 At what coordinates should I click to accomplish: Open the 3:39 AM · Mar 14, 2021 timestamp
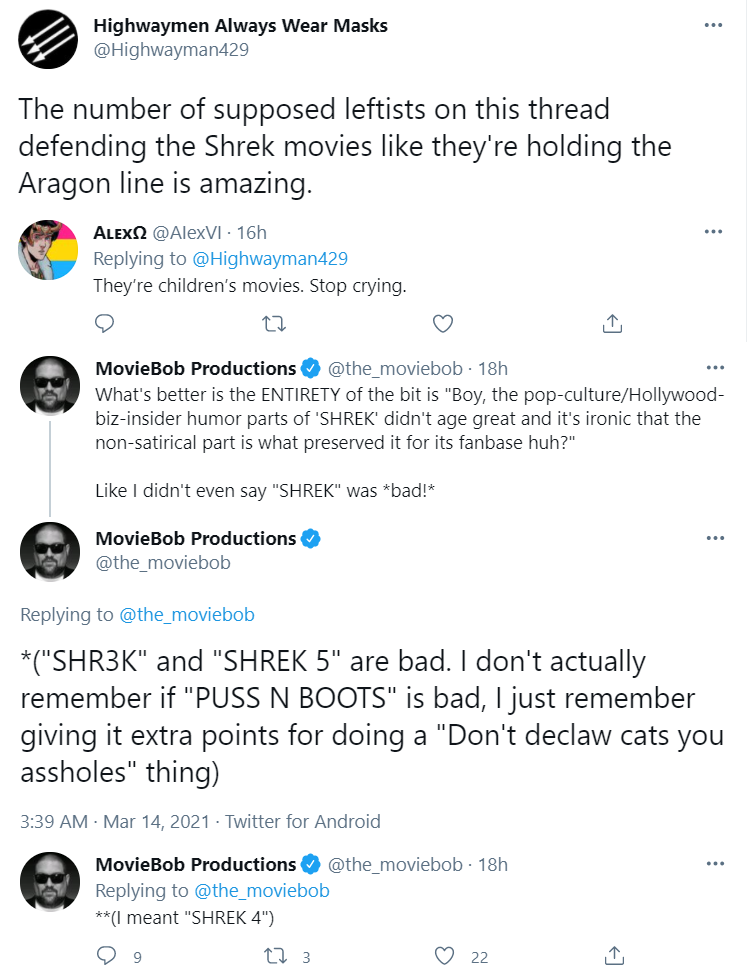coord(115,821)
